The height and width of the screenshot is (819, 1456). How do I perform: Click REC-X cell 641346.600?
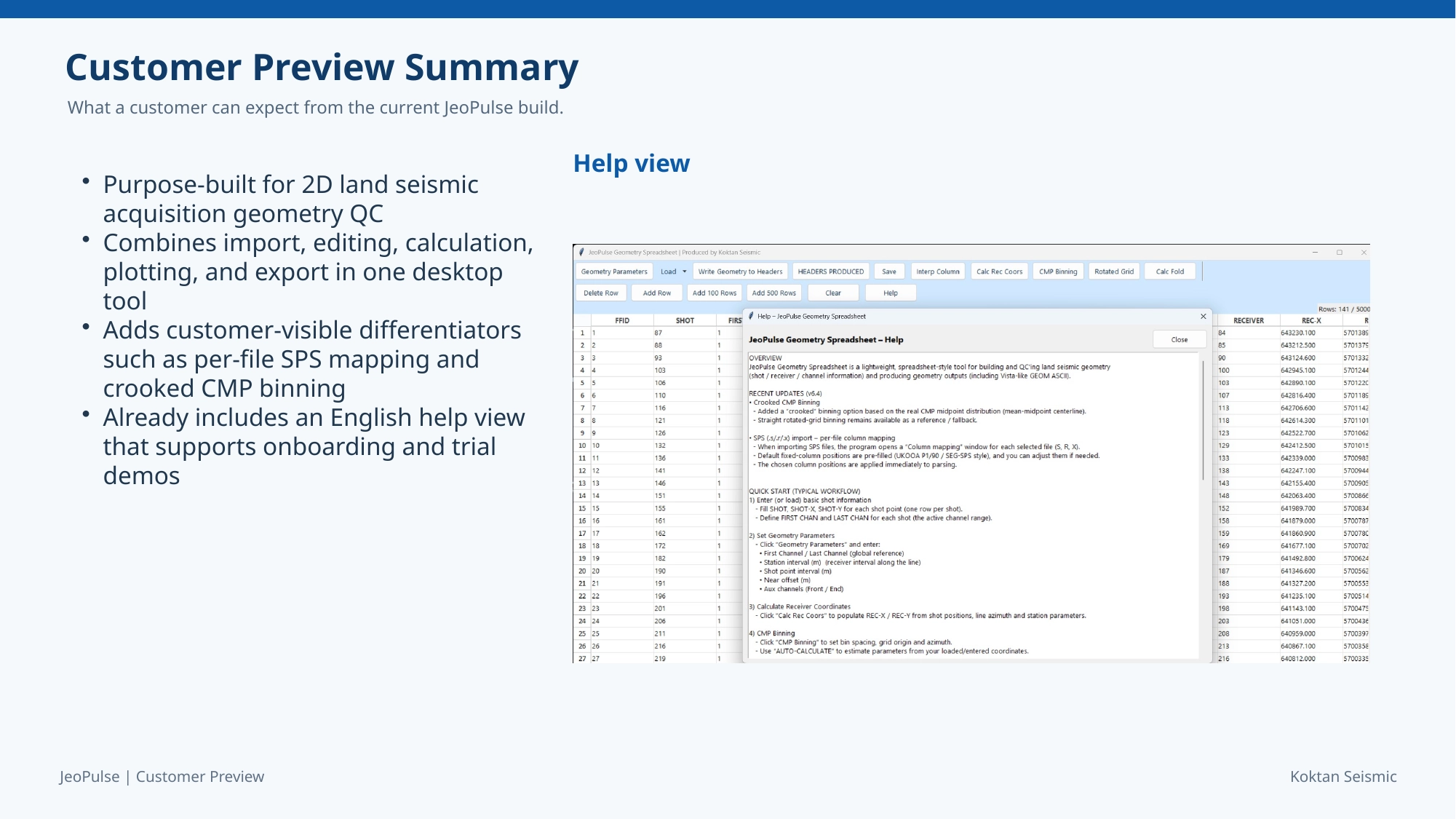point(1311,571)
